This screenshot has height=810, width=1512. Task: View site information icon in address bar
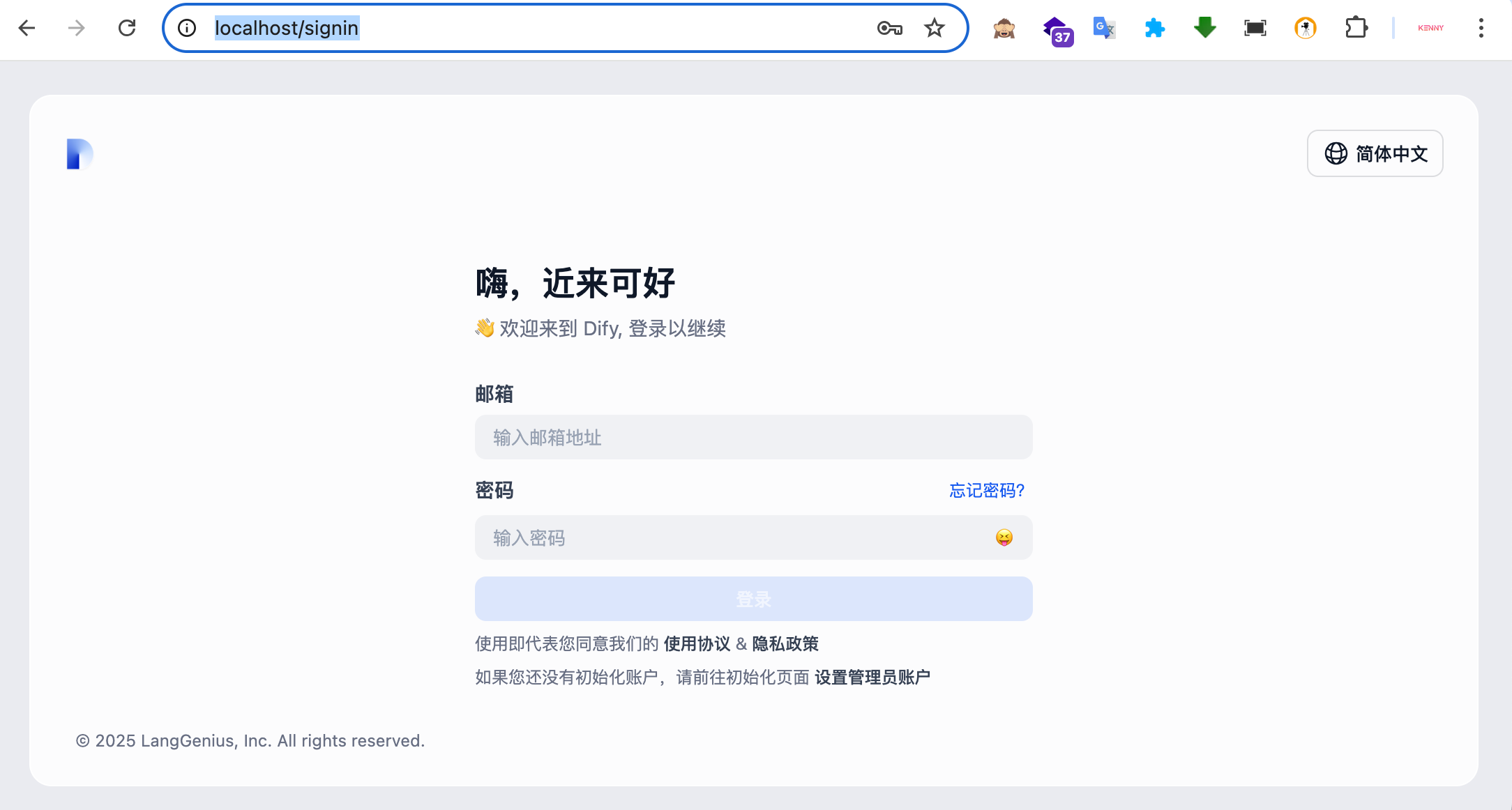pyautogui.click(x=187, y=28)
